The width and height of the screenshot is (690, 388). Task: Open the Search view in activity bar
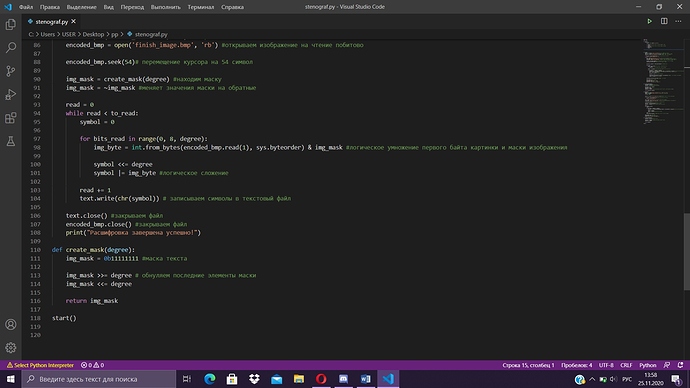click(11, 48)
